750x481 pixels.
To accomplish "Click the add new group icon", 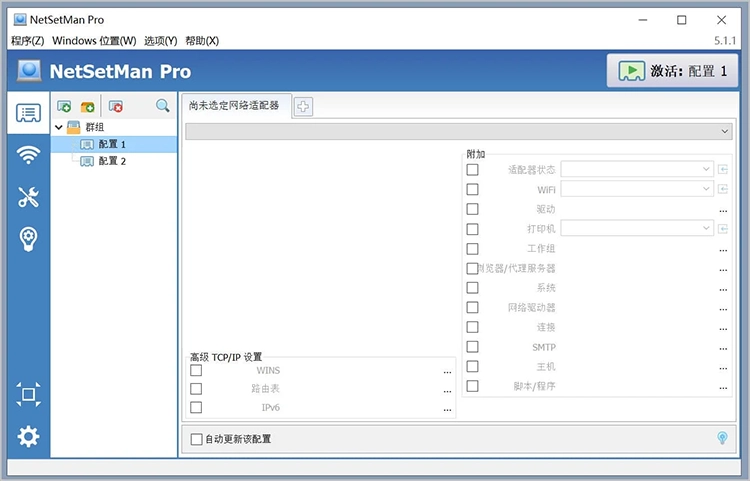I will point(88,106).
